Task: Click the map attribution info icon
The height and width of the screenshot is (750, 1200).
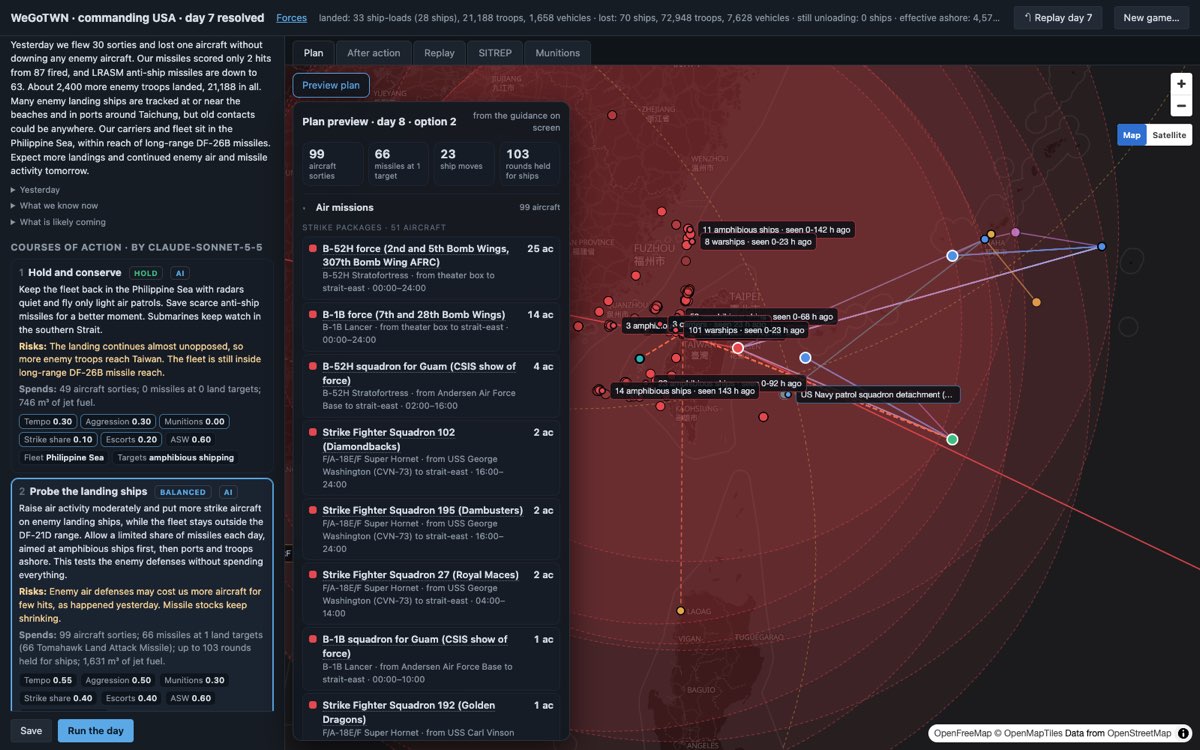Action: [1183, 733]
